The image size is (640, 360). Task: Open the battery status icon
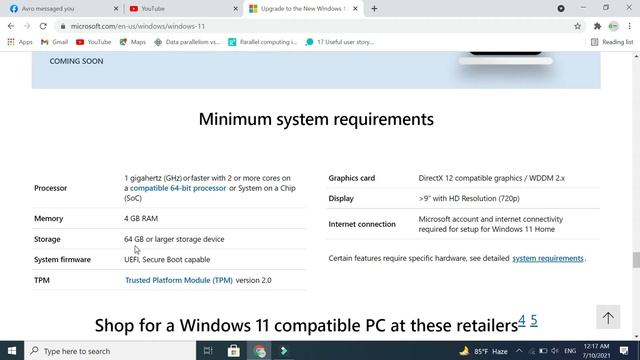(x=543, y=351)
